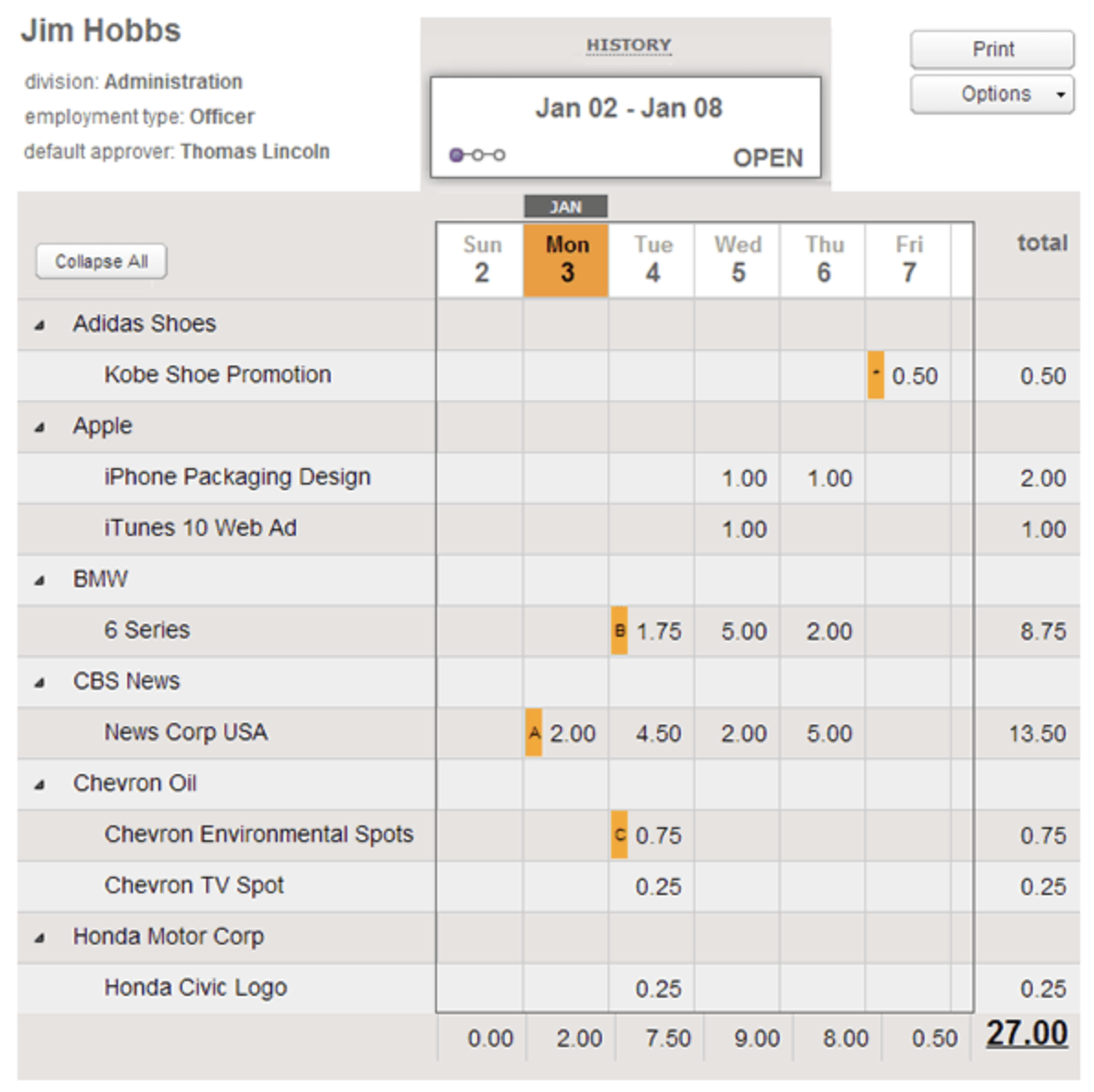1094x1092 pixels.
Task: Select the Wed 5 day column header
Action: [738, 259]
